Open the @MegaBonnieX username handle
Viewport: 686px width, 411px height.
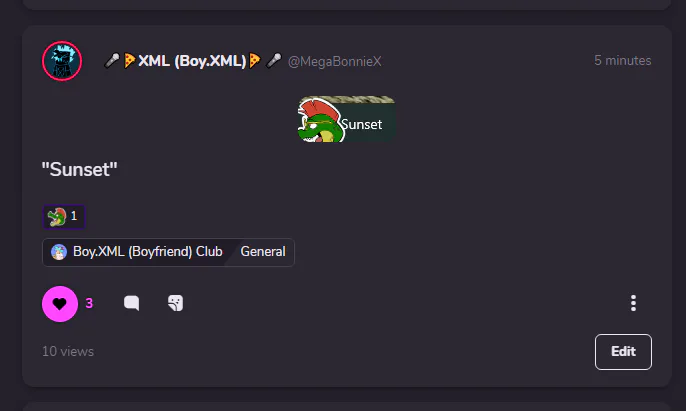pos(334,61)
